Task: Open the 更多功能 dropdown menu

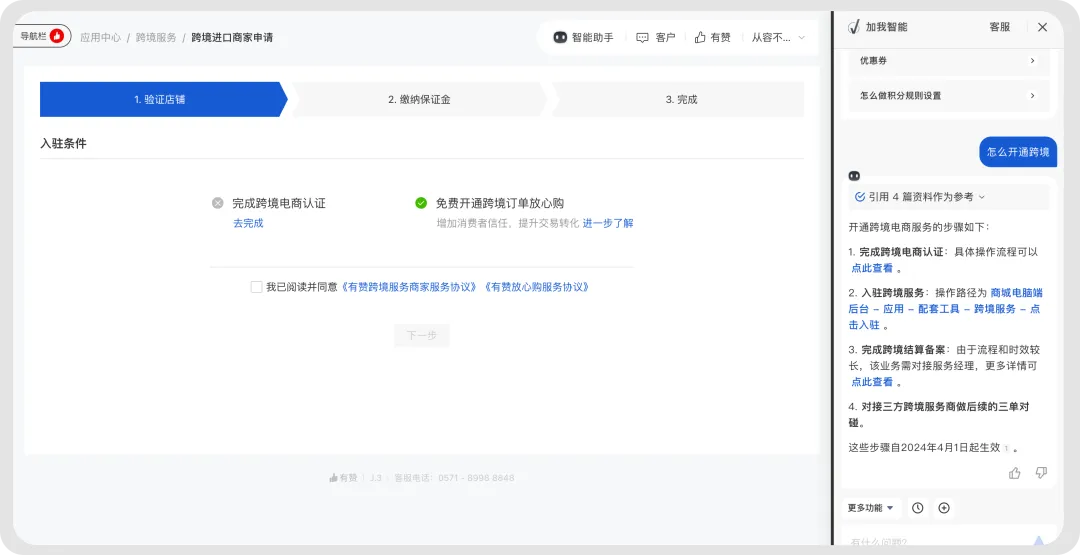Action: (871, 508)
